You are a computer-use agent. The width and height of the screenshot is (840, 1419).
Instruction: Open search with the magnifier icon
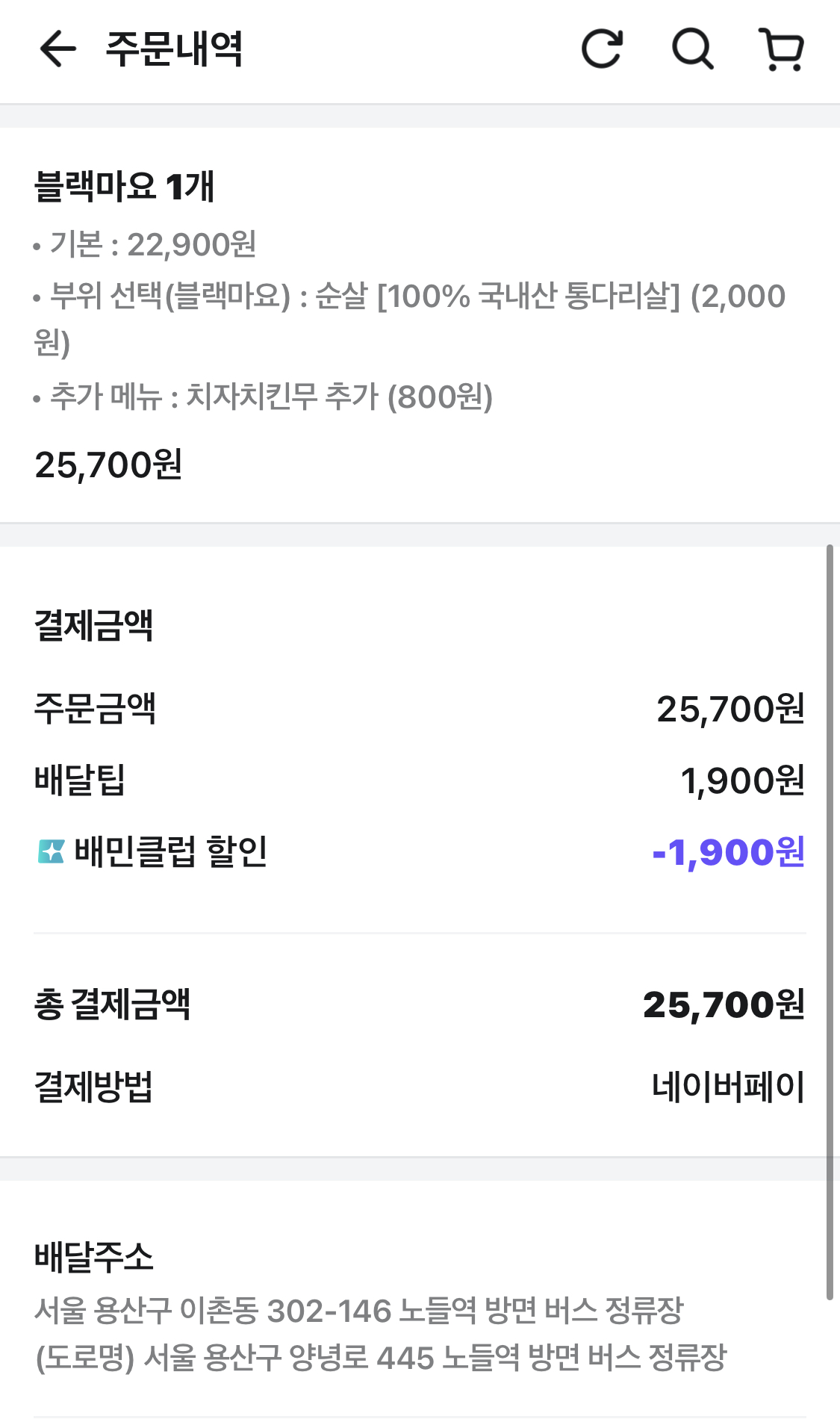tap(693, 49)
